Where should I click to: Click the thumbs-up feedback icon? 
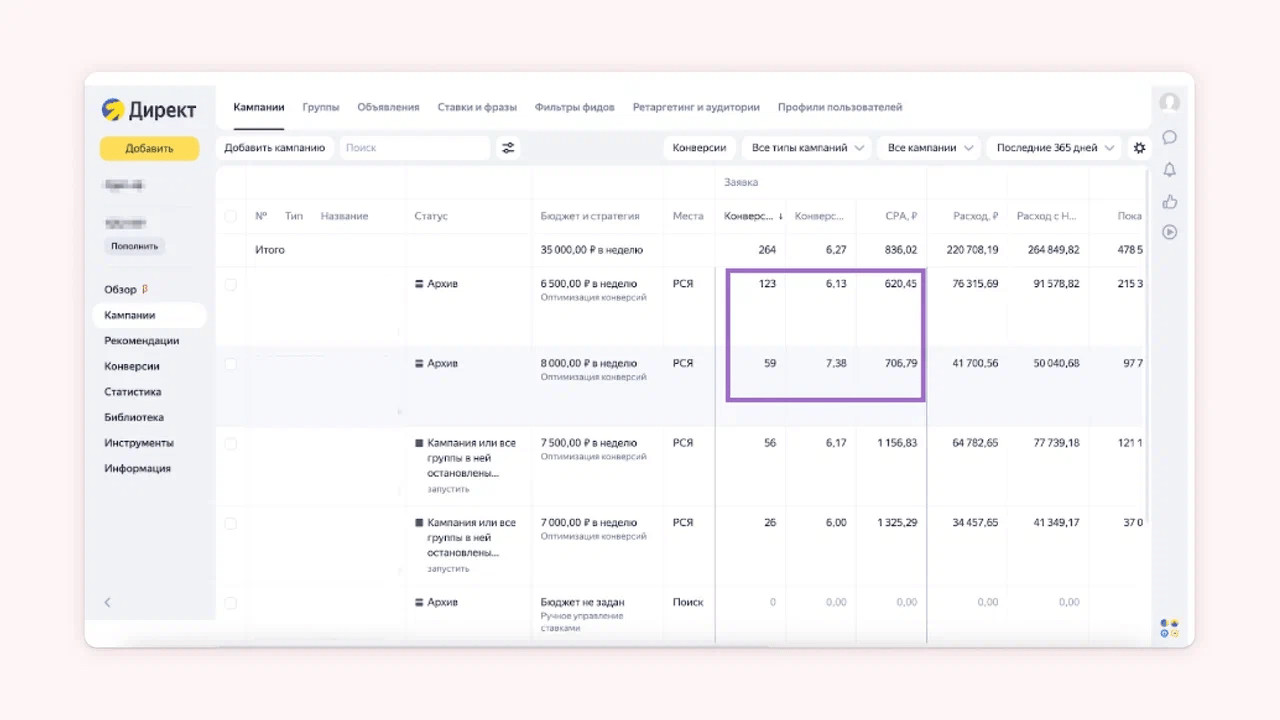[1169, 201]
